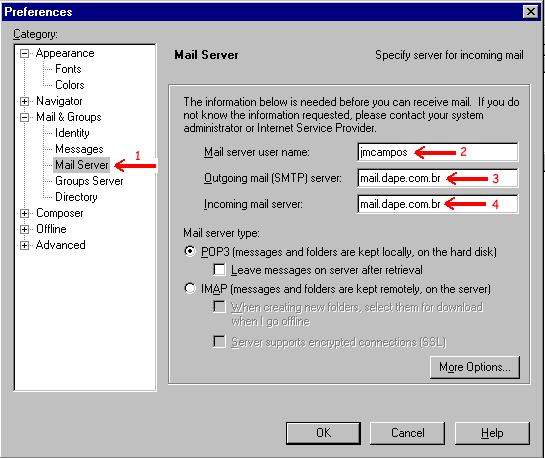Open the Messages preferences
The image size is (545, 458).
79,149
